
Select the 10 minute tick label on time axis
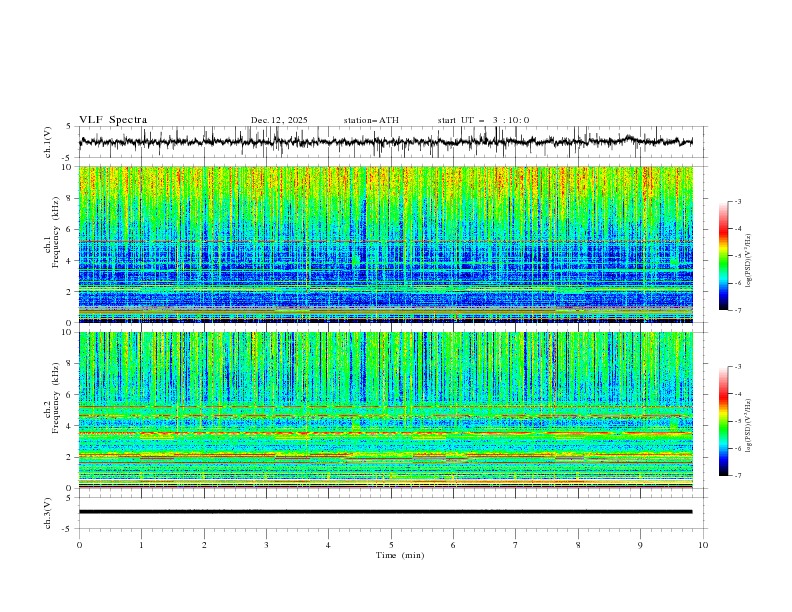(x=703, y=544)
